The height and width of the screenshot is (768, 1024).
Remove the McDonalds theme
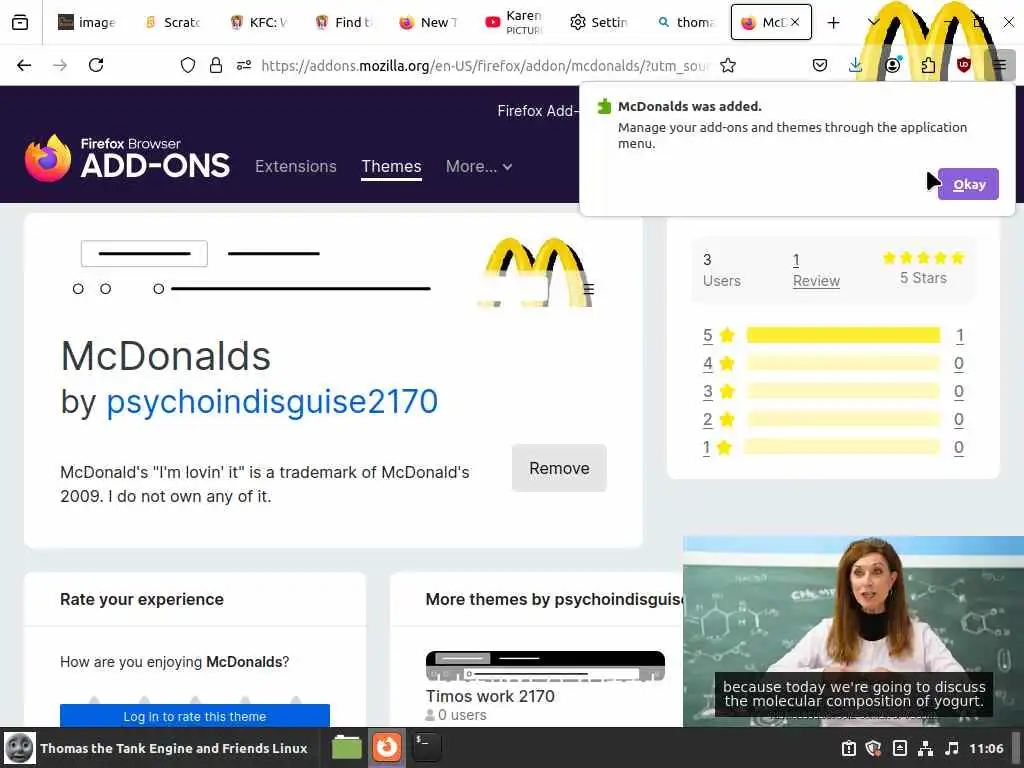(x=559, y=468)
